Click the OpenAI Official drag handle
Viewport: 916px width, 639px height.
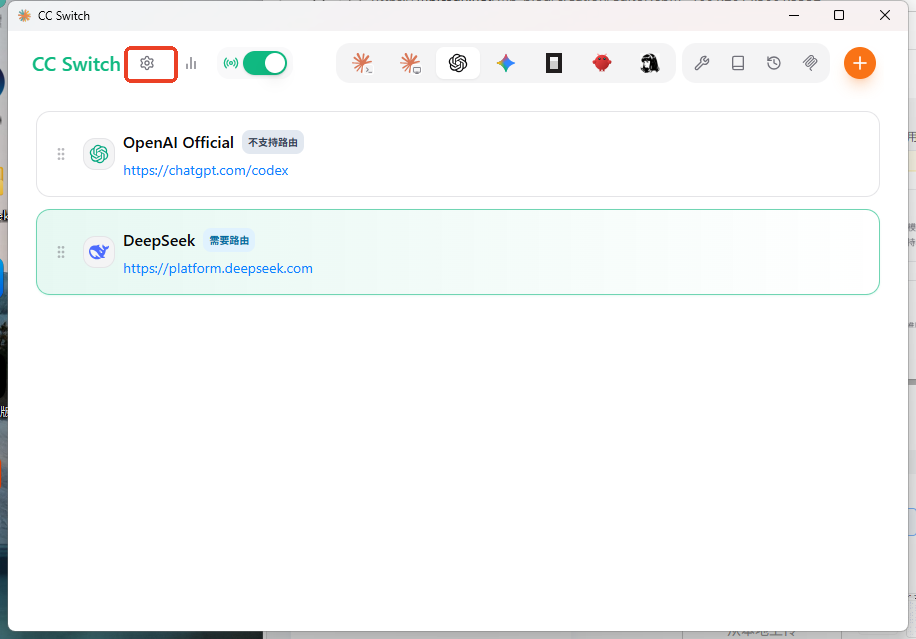tap(61, 154)
